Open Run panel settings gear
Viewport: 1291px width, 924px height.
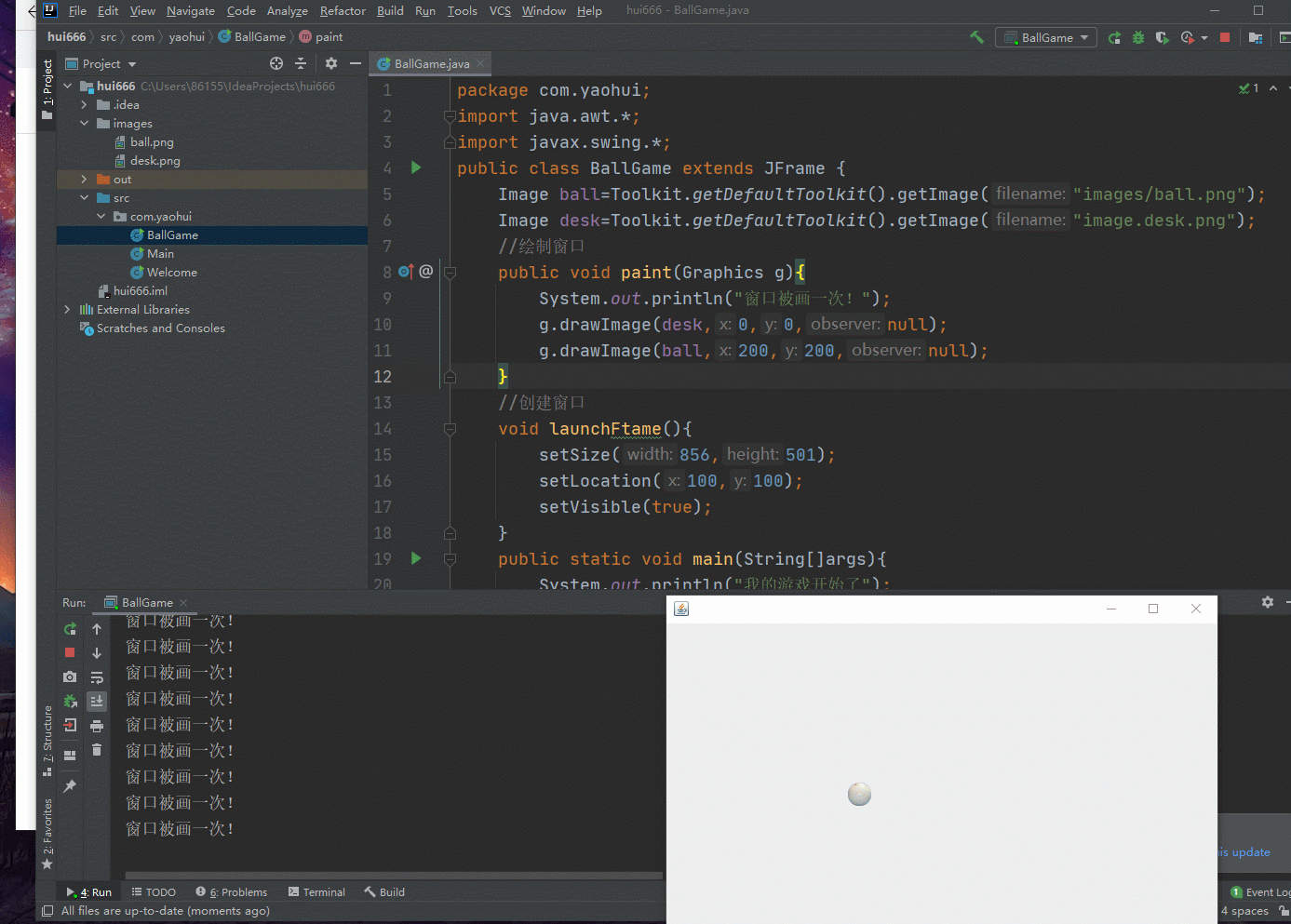[x=1268, y=602]
